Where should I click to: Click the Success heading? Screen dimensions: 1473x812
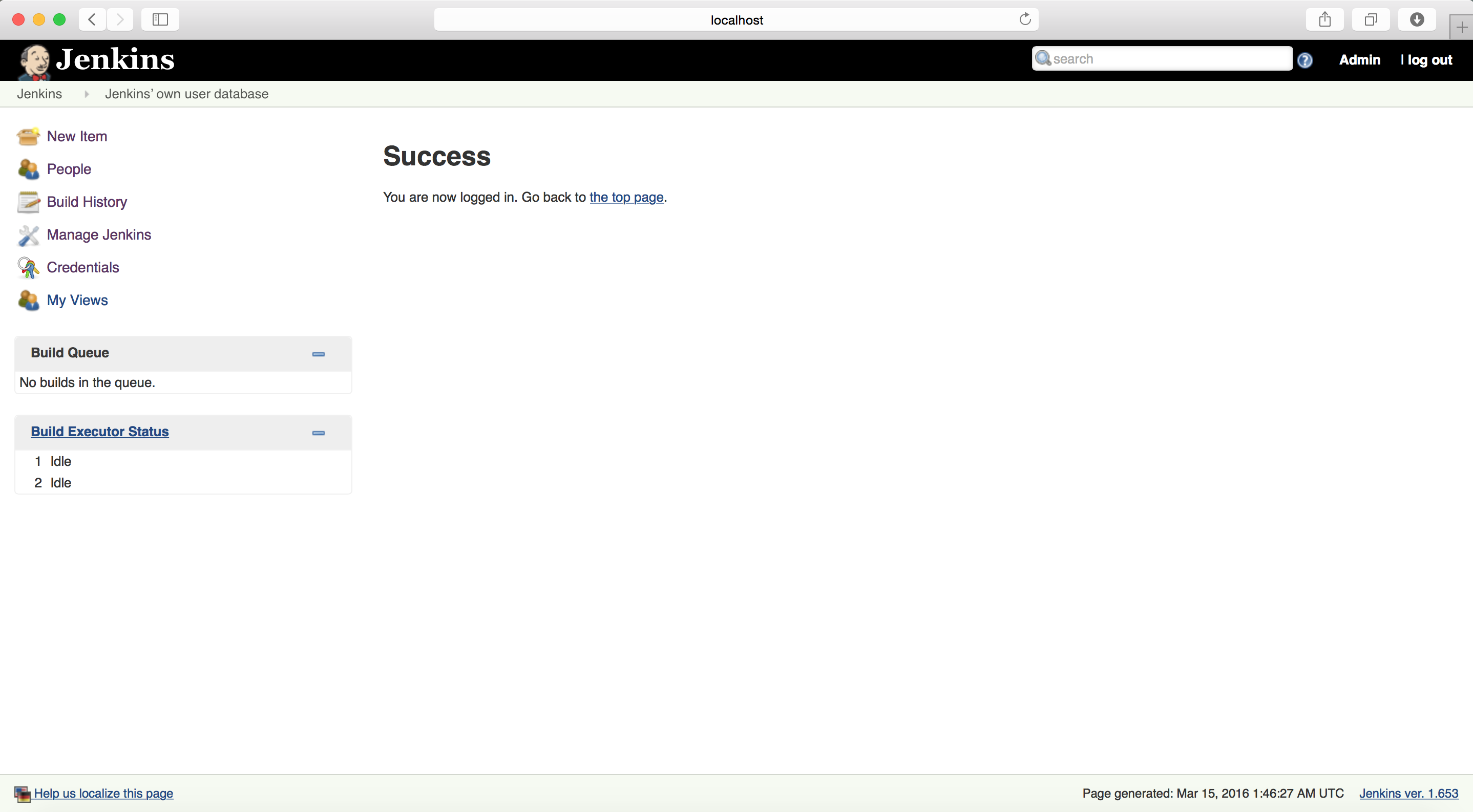[x=437, y=157]
